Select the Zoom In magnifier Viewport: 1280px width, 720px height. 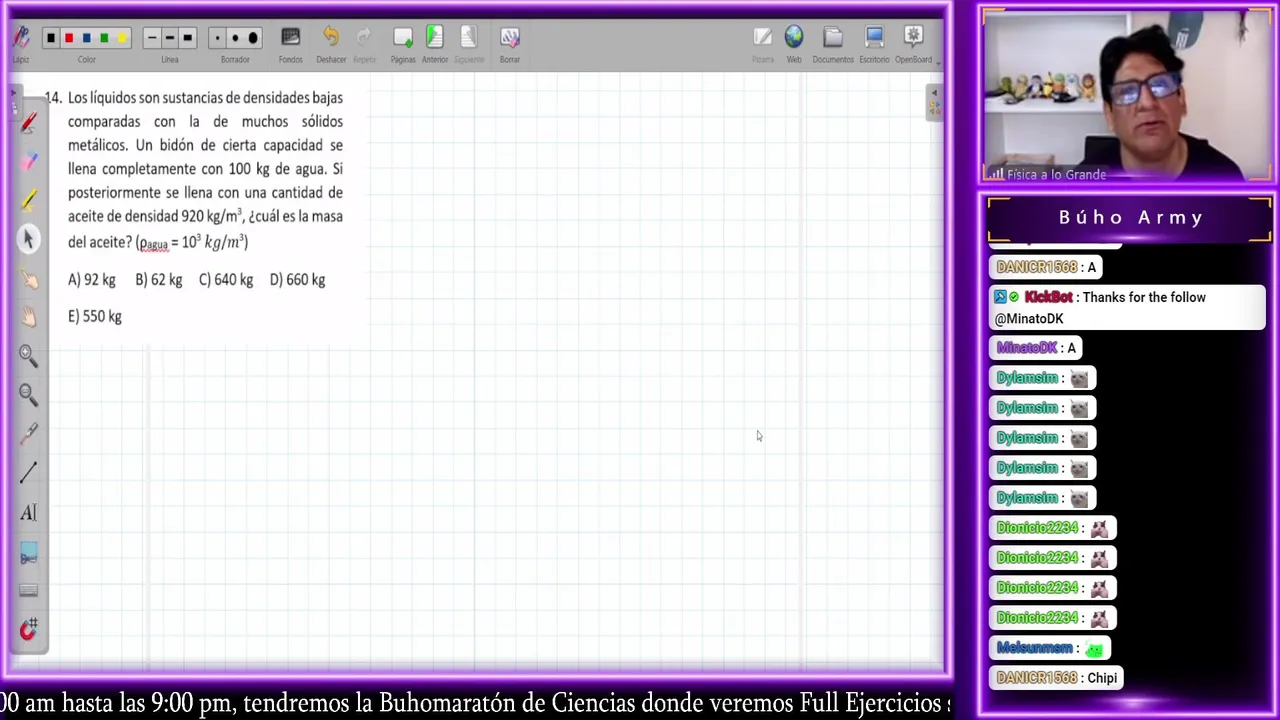tap(28, 355)
